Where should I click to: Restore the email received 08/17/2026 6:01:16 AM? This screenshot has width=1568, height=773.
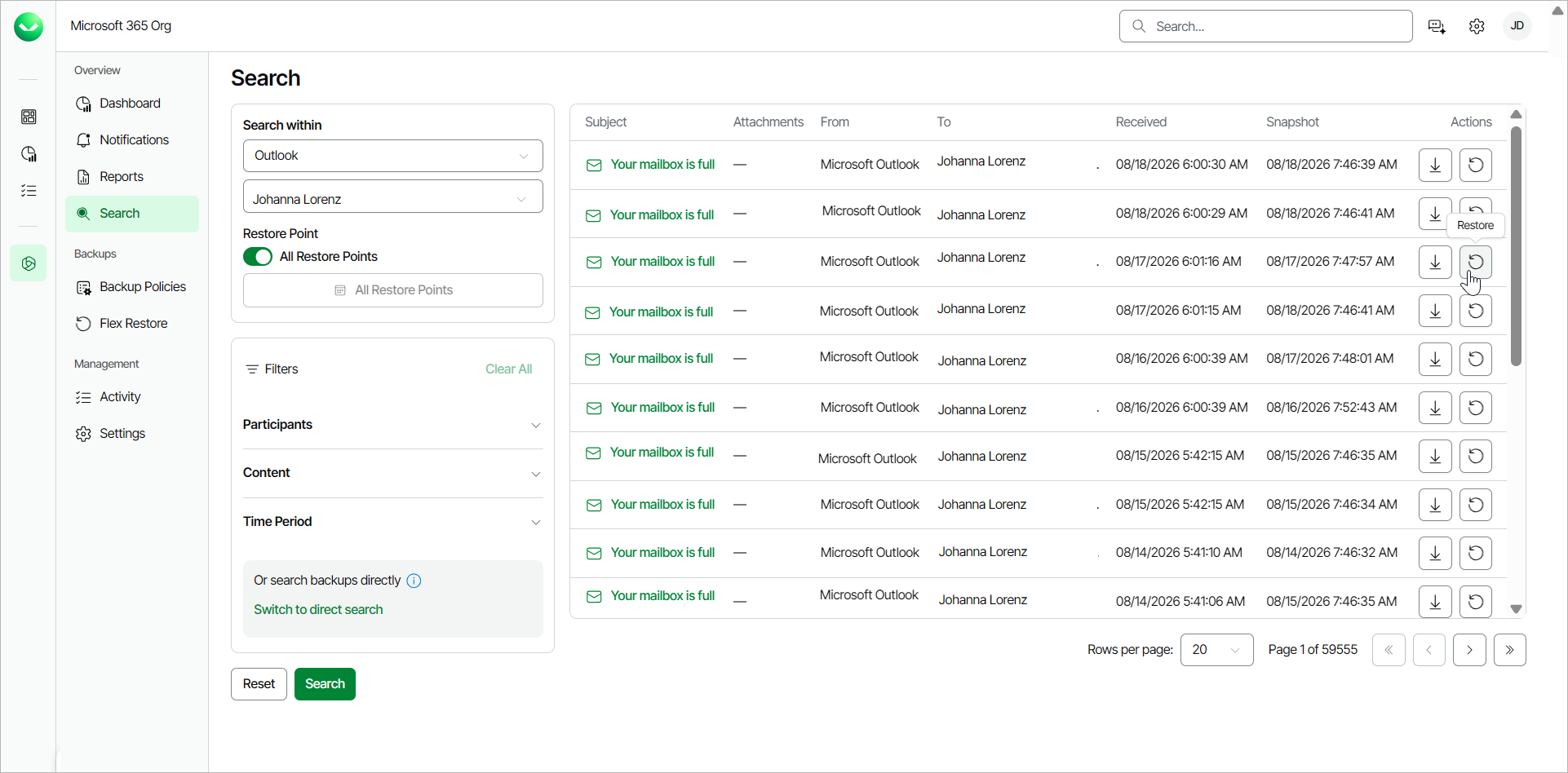pos(1476,262)
